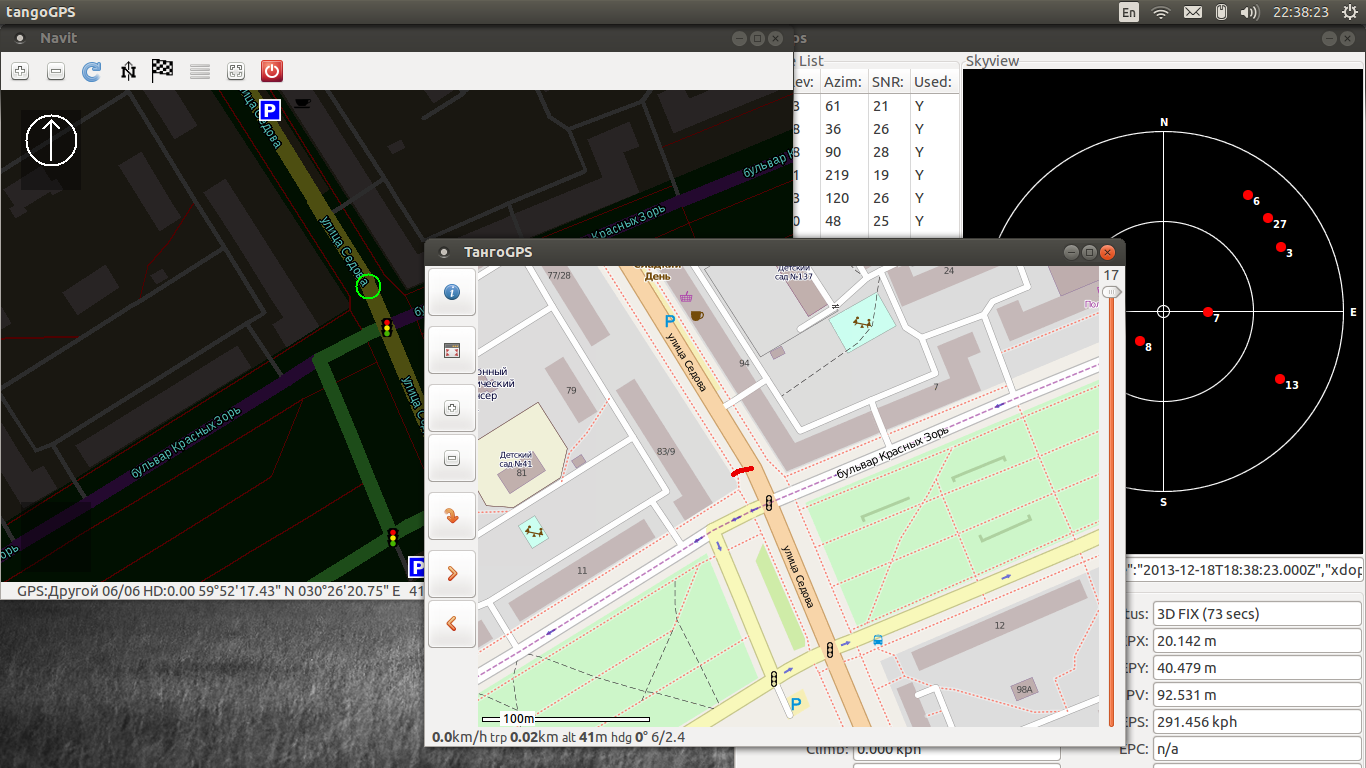
Task: Toggle TangoGPS fullscreen map button
Action: [x=451, y=351]
